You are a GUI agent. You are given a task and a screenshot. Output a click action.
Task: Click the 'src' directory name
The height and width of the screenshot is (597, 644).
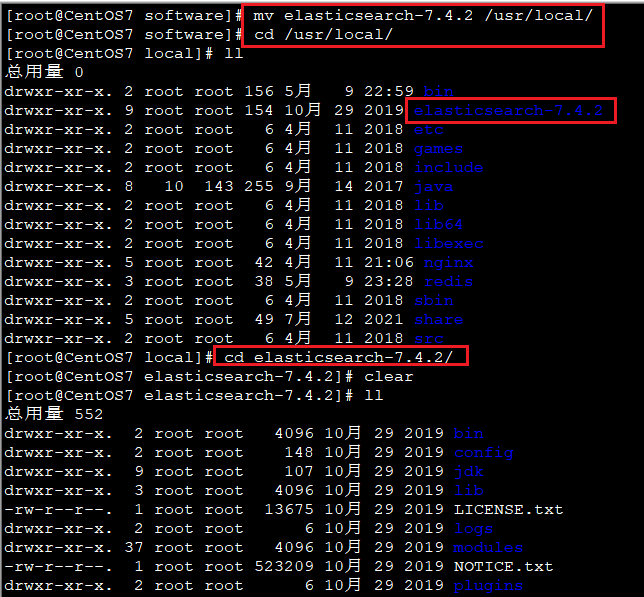428,338
